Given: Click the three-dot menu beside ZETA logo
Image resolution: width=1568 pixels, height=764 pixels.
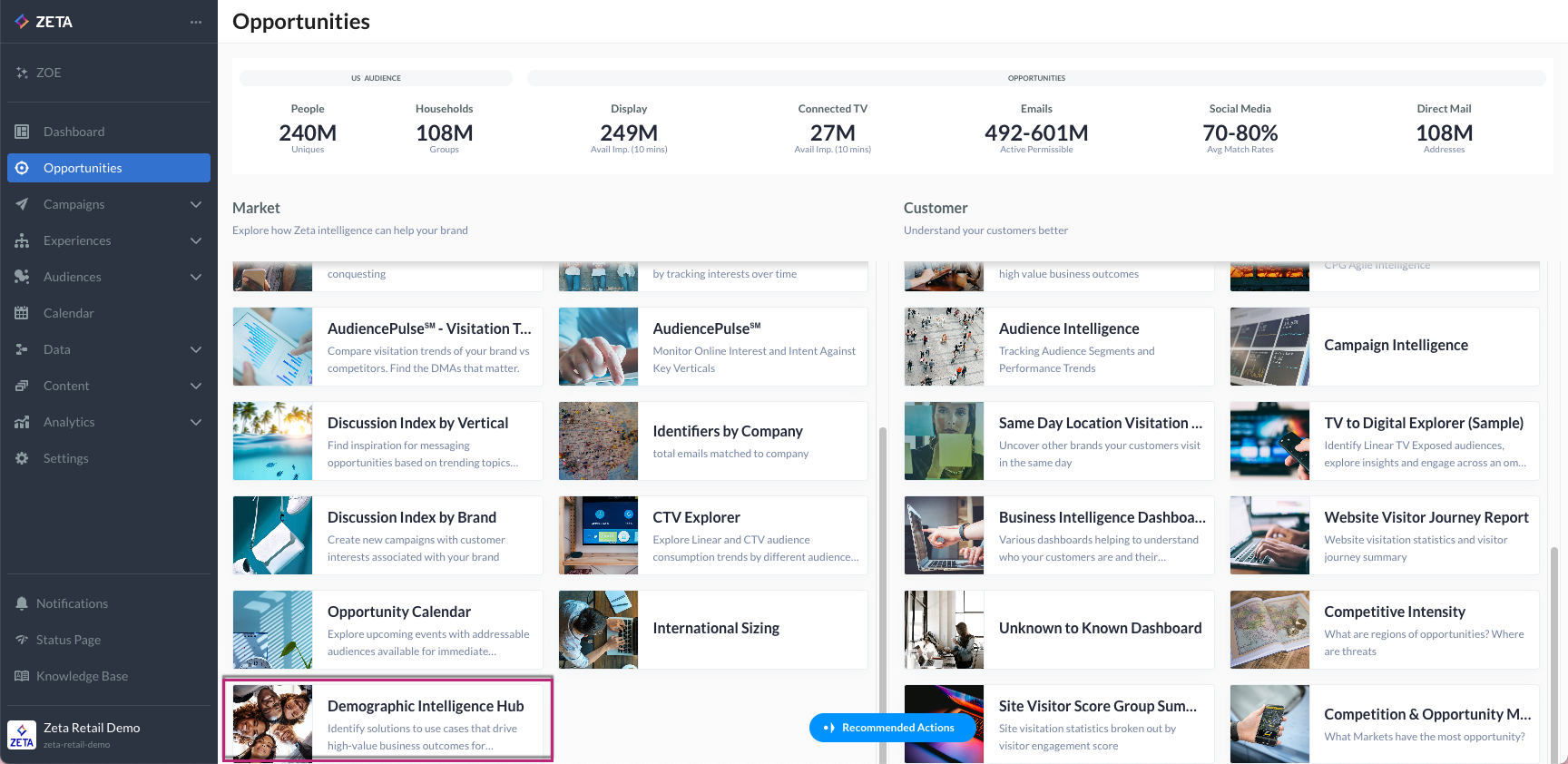Looking at the screenshot, I should 196,22.
